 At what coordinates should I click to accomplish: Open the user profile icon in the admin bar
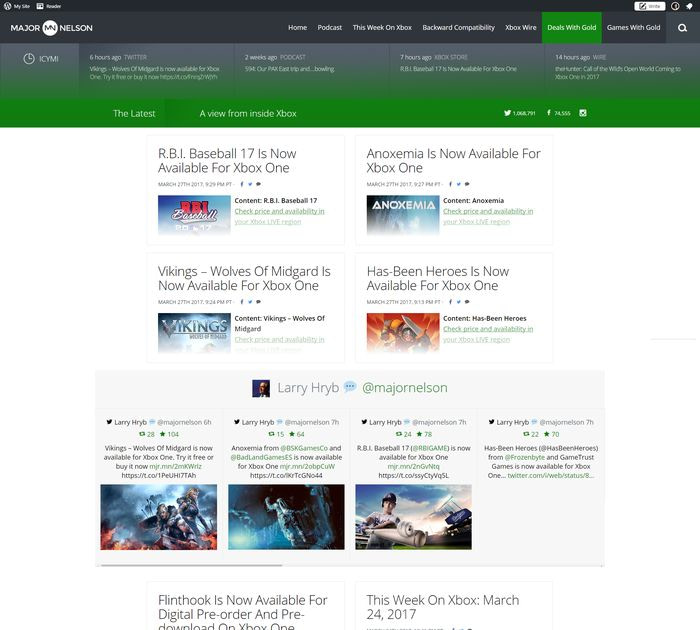pos(675,6)
